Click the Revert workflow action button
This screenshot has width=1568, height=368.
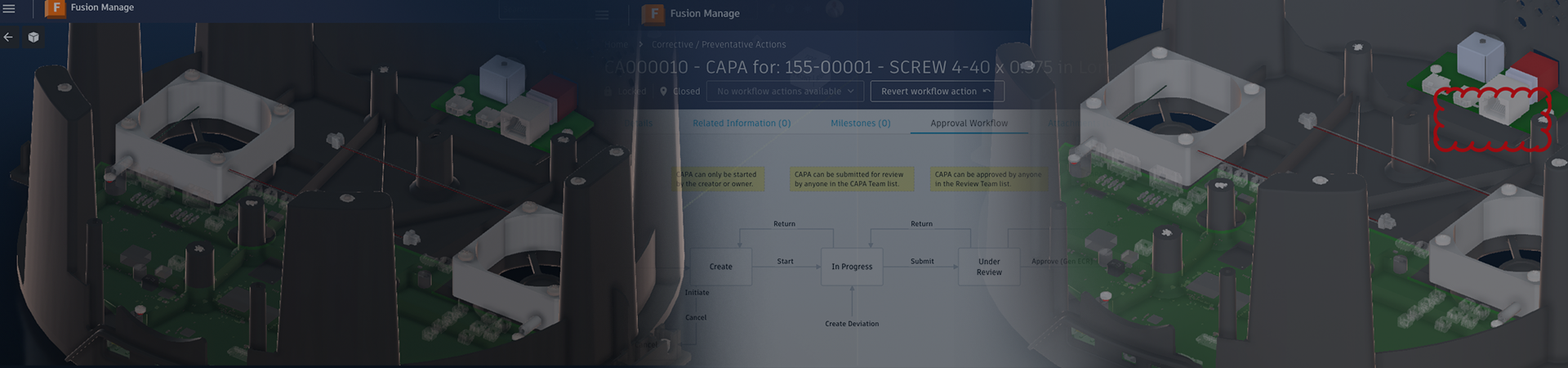click(x=929, y=92)
